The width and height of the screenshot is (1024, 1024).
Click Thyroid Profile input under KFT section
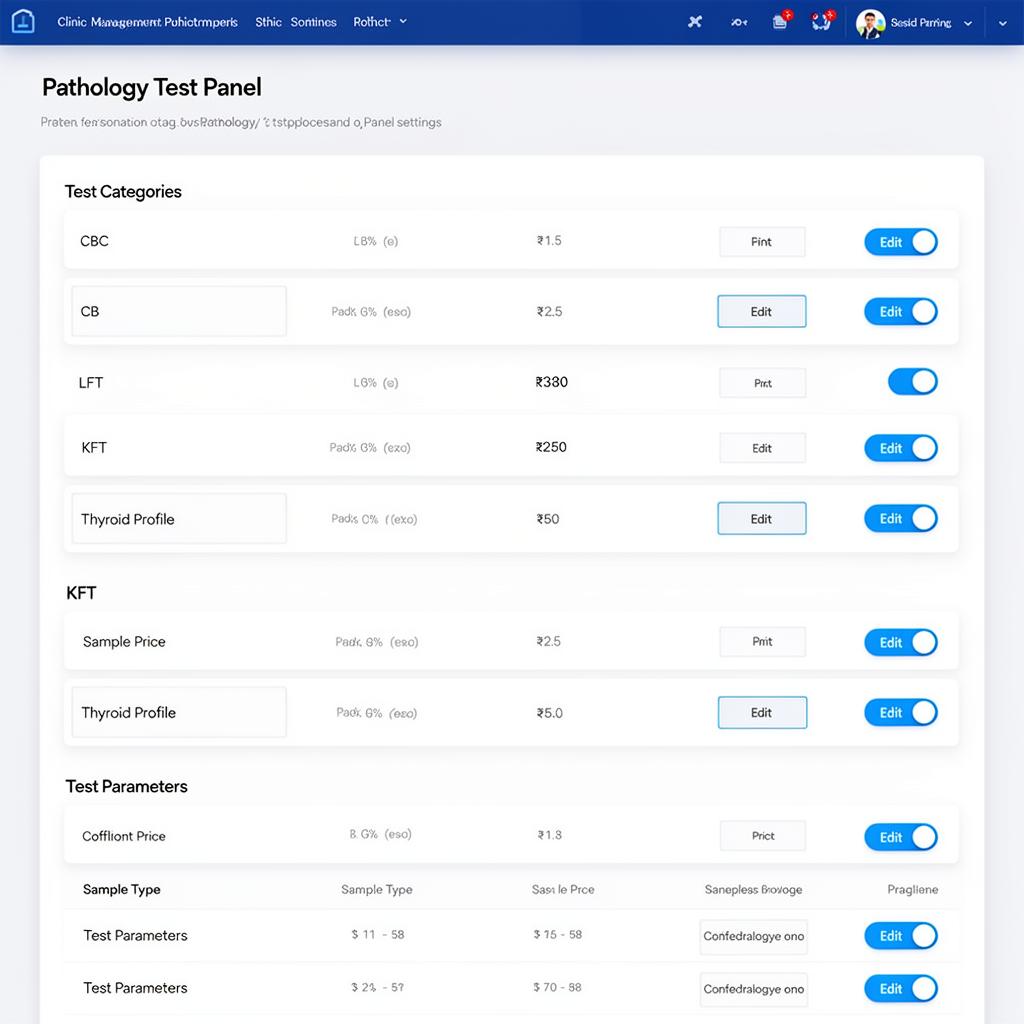(x=179, y=712)
